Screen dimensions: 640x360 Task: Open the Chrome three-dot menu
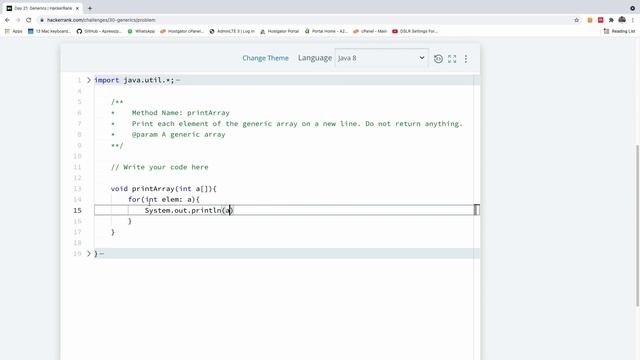[633, 20]
